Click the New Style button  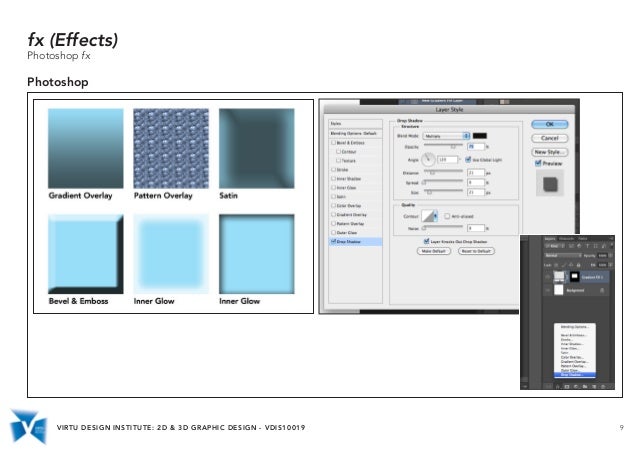550,152
